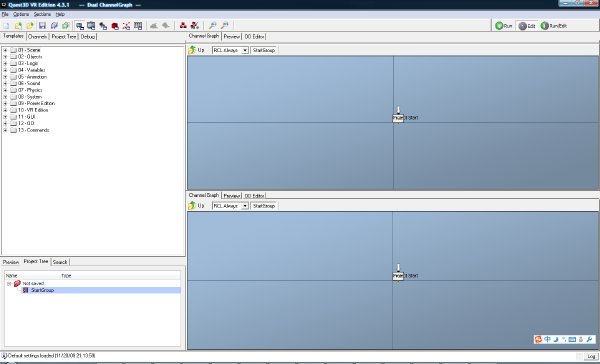Open the OO Editor tab in upper panel
The image size is (600, 364).
click(x=254, y=37)
